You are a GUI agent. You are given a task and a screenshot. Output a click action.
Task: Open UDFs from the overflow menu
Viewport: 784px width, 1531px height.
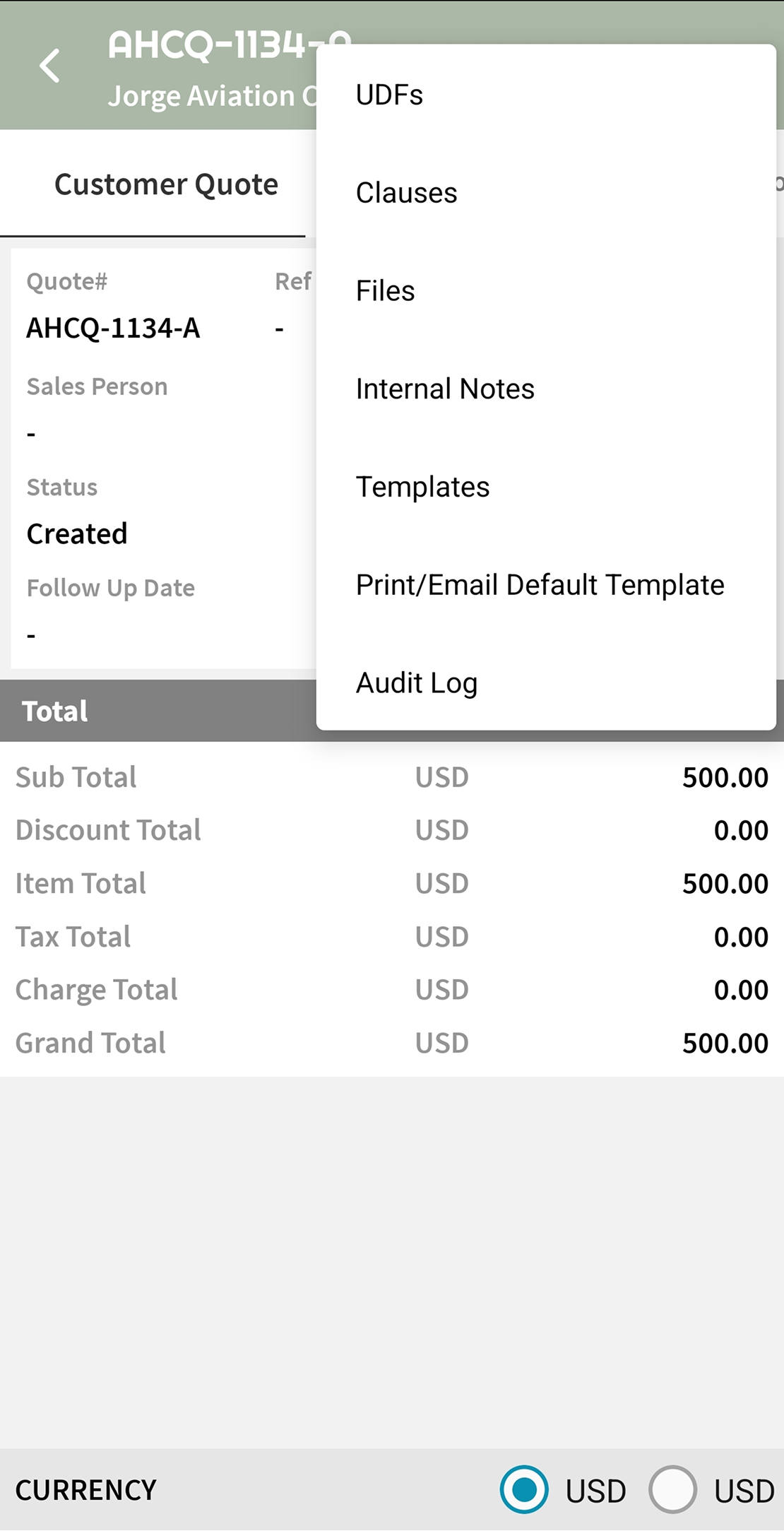[389, 95]
